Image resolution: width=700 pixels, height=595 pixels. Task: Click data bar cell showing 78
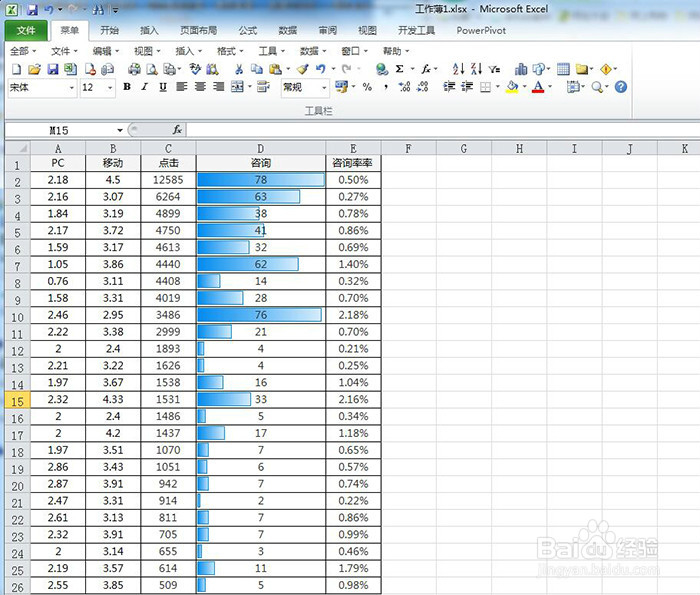tap(261, 180)
